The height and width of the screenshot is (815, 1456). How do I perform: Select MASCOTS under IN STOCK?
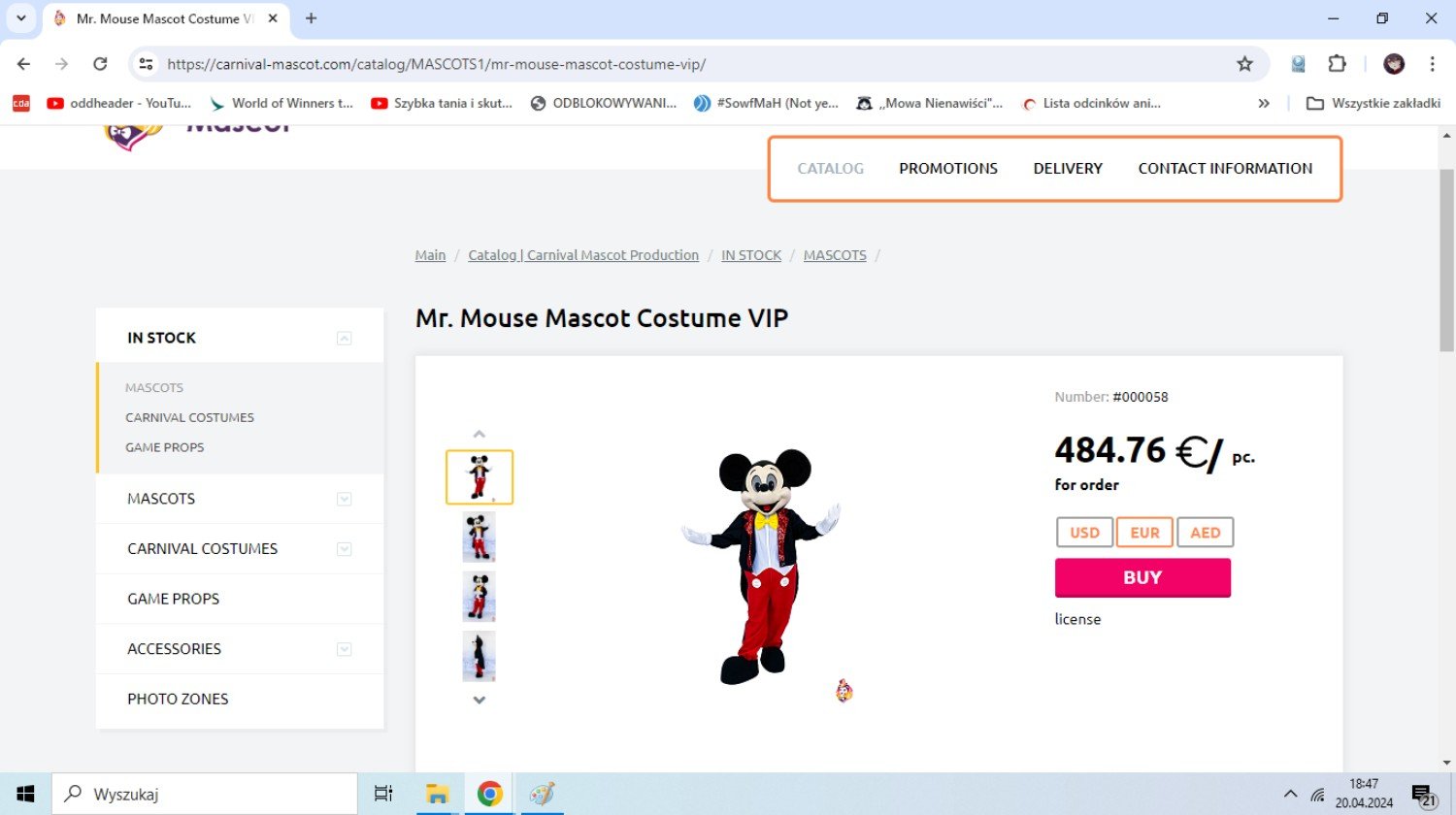click(154, 387)
